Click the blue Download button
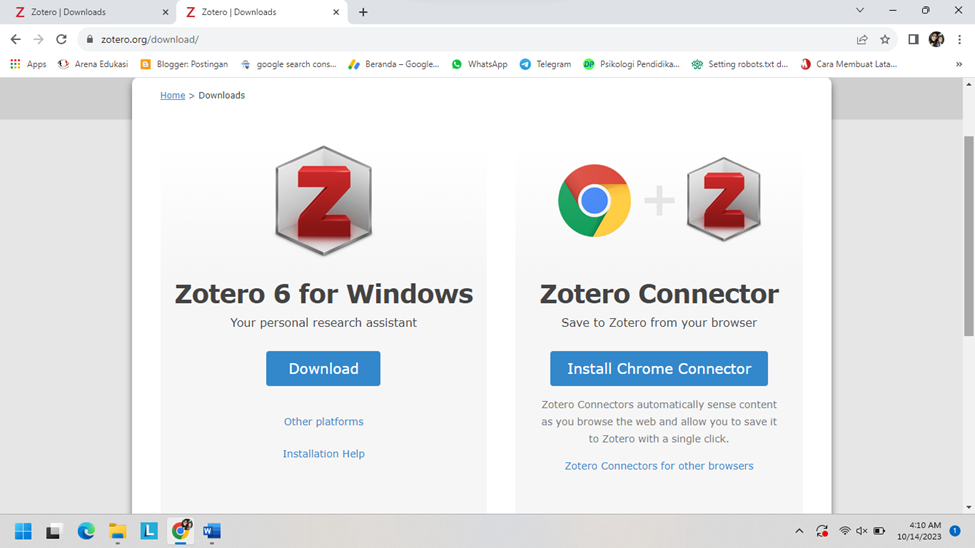Viewport: 975px width, 548px height. point(323,368)
